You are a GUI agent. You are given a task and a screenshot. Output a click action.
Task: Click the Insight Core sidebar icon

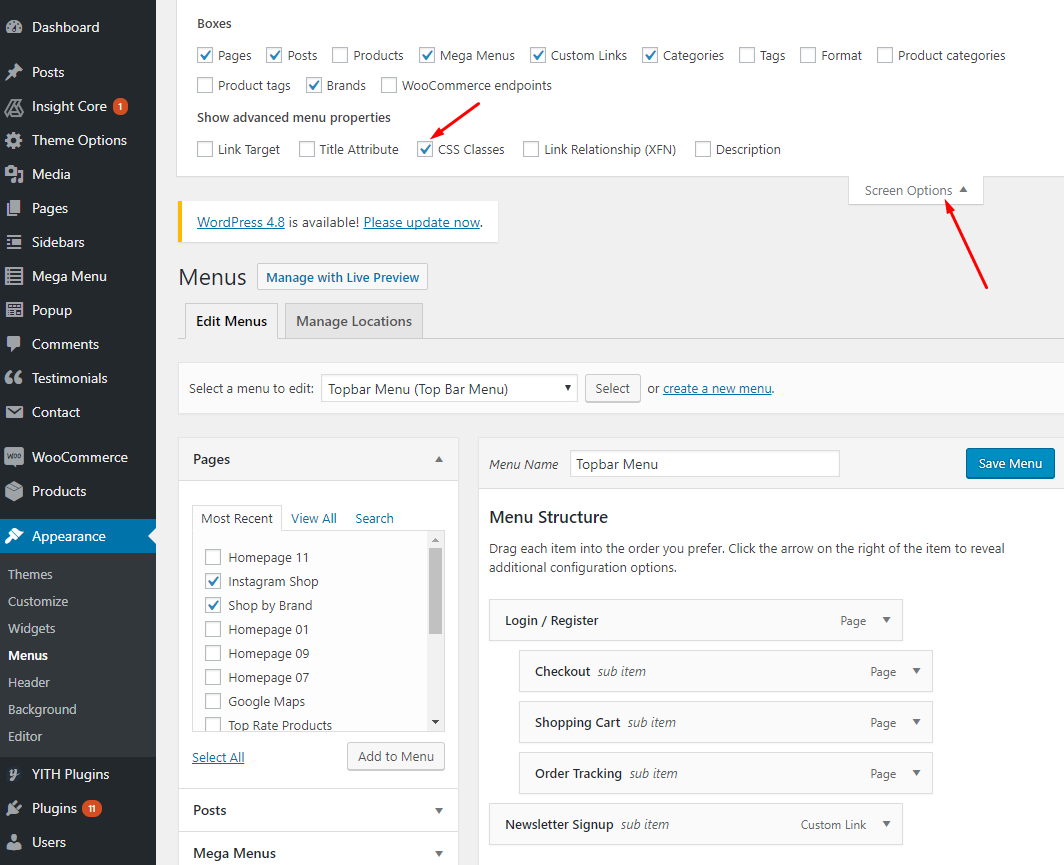click(14, 107)
